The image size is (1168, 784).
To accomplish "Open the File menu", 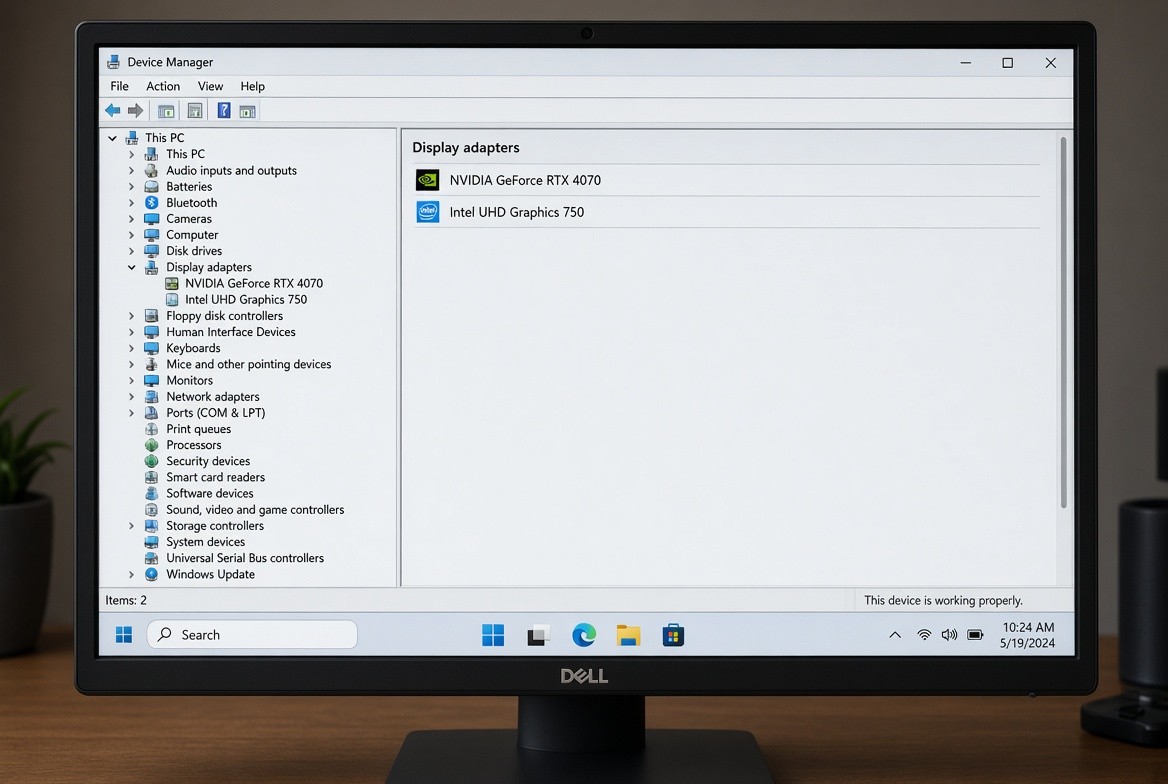I will pyautogui.click(x=119, y=86).
